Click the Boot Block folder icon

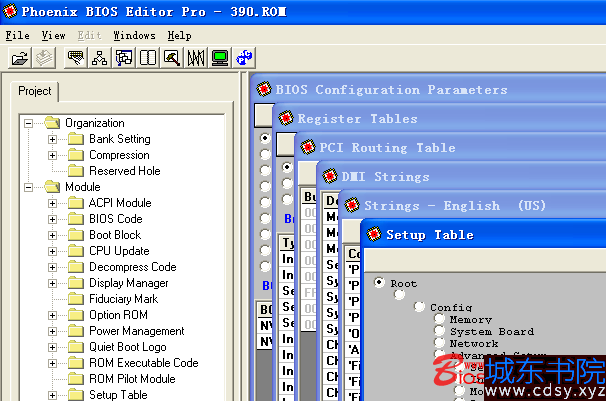[x=76, y=235]
